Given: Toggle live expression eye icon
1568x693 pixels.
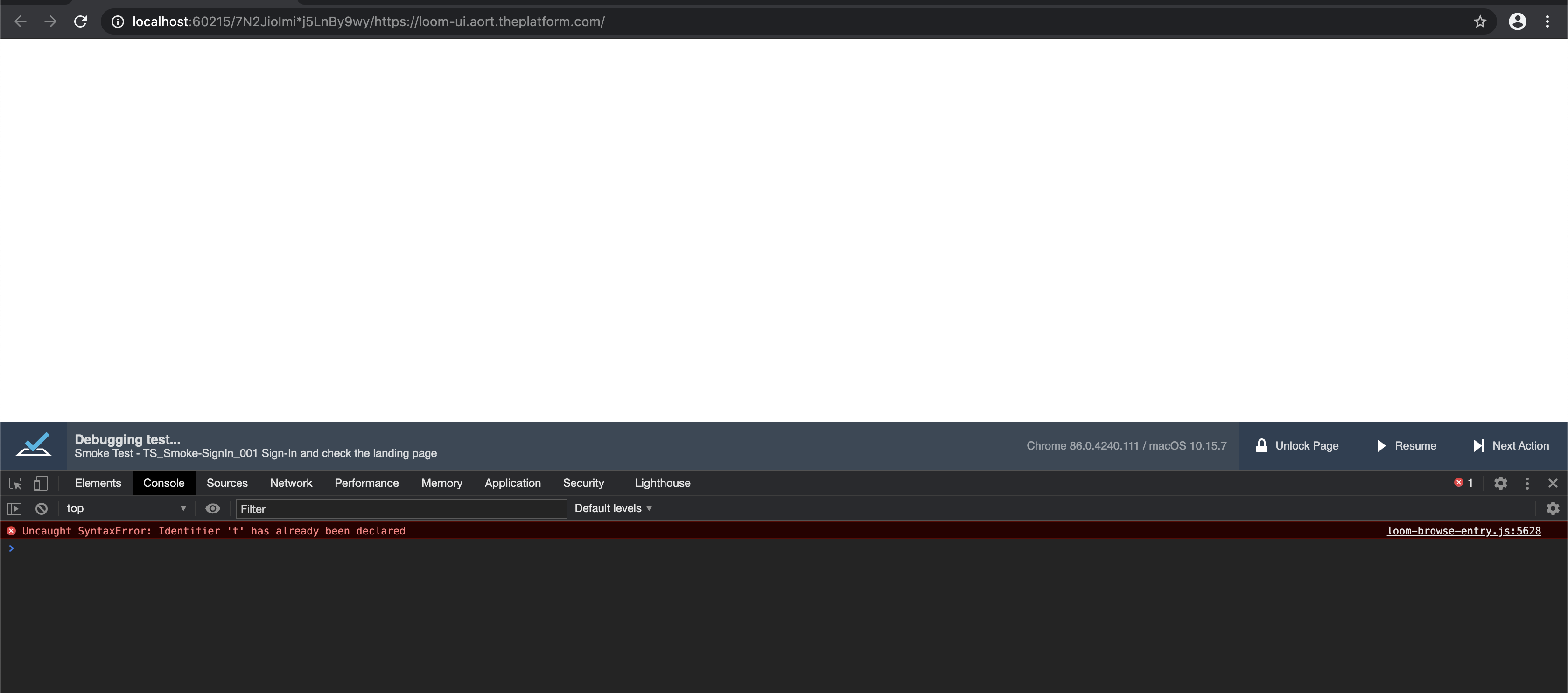Looking at the screenshot, I should tap(212, 509).
